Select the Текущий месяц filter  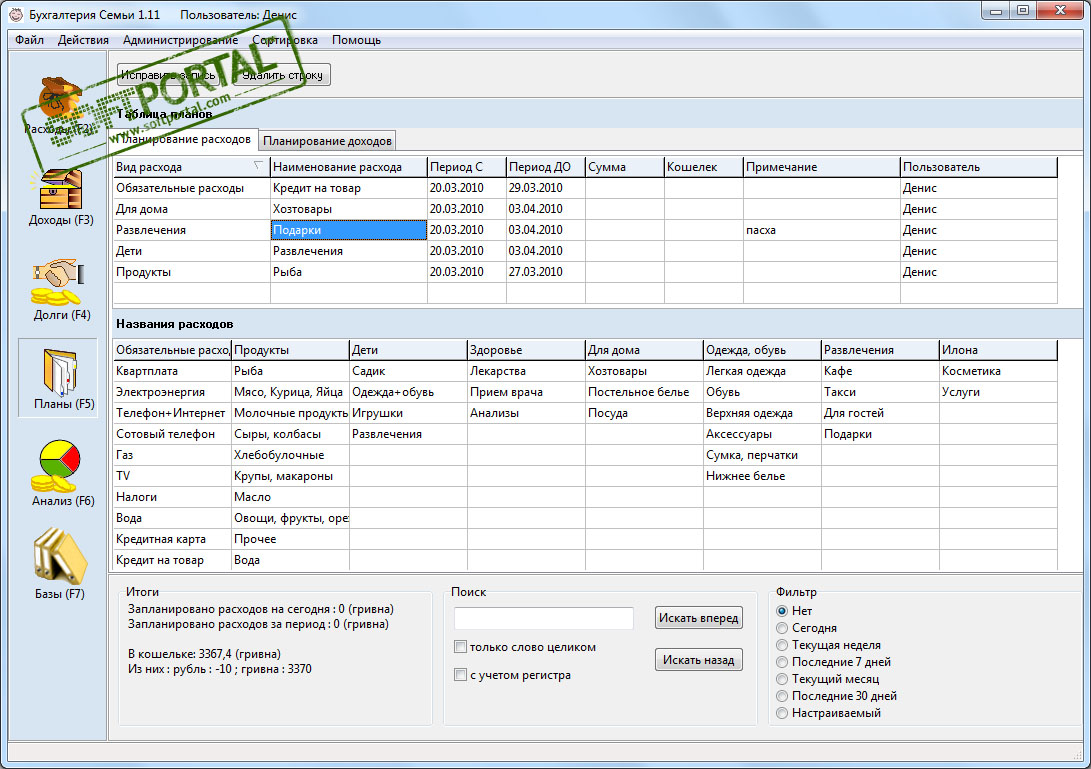782,679
